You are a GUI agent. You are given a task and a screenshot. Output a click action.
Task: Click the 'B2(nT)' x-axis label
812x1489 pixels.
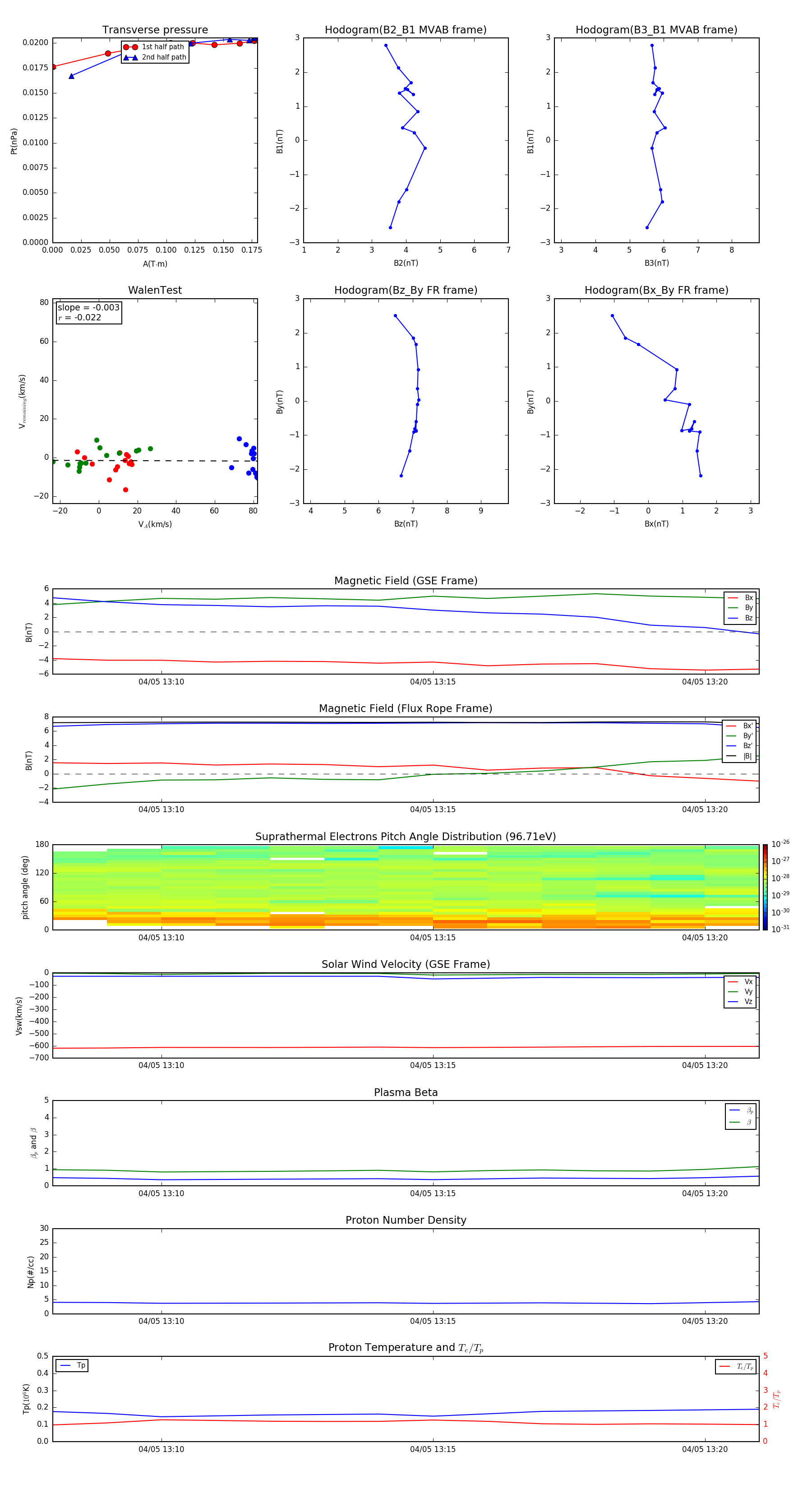(x=406, y=263)
